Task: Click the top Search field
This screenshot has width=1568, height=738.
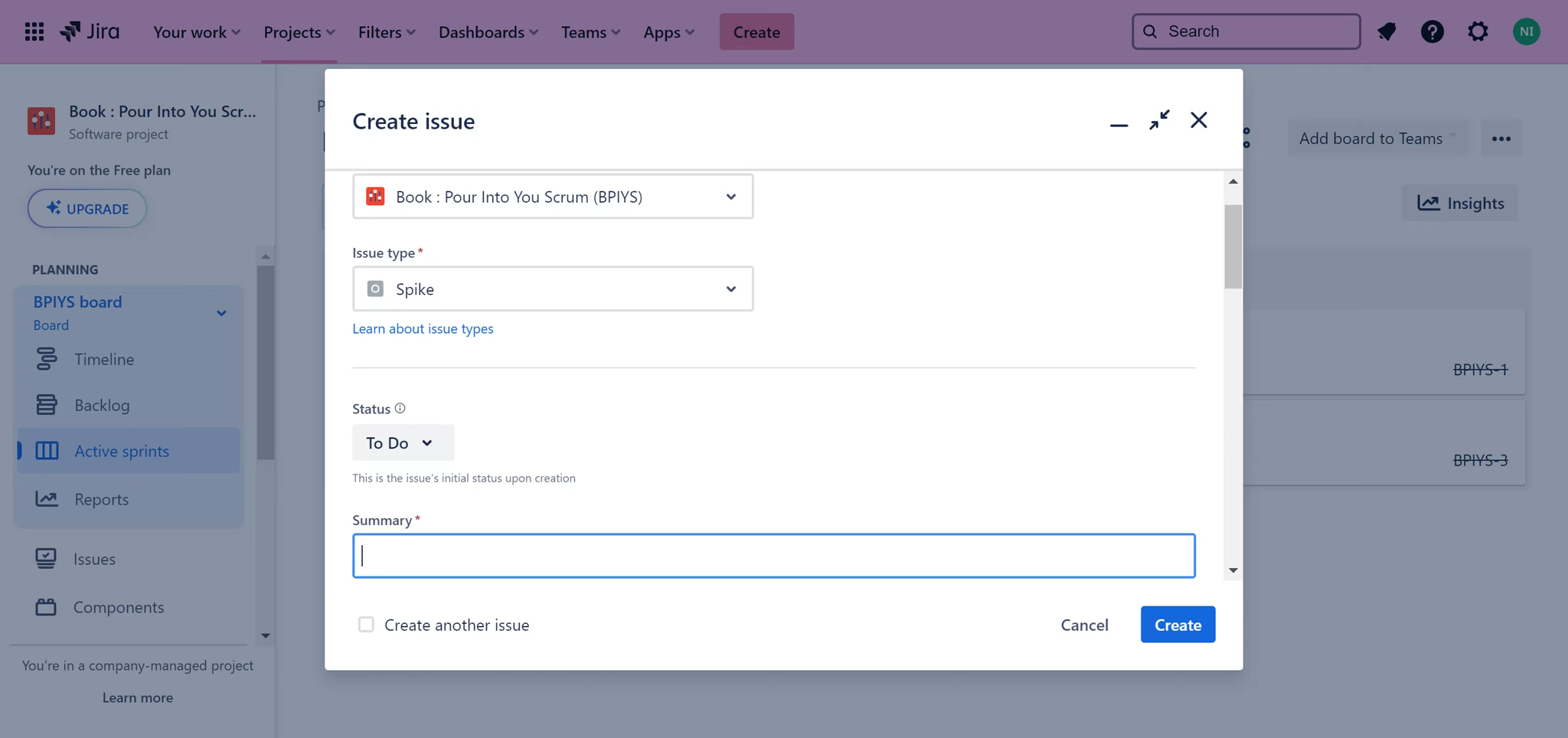Action: coord(1246,31)
